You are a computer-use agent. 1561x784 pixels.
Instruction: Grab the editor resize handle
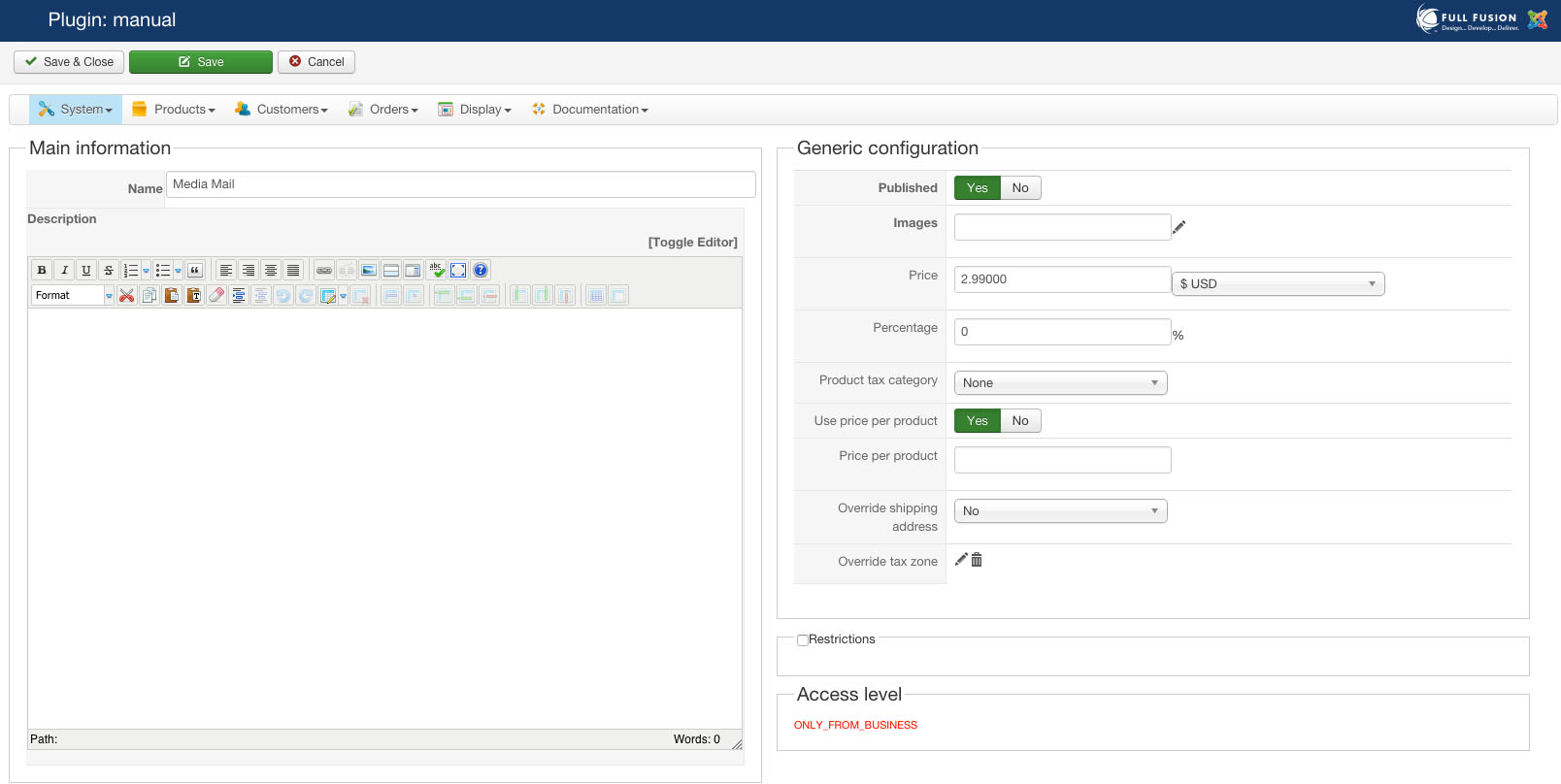click(x=737, y=744)
